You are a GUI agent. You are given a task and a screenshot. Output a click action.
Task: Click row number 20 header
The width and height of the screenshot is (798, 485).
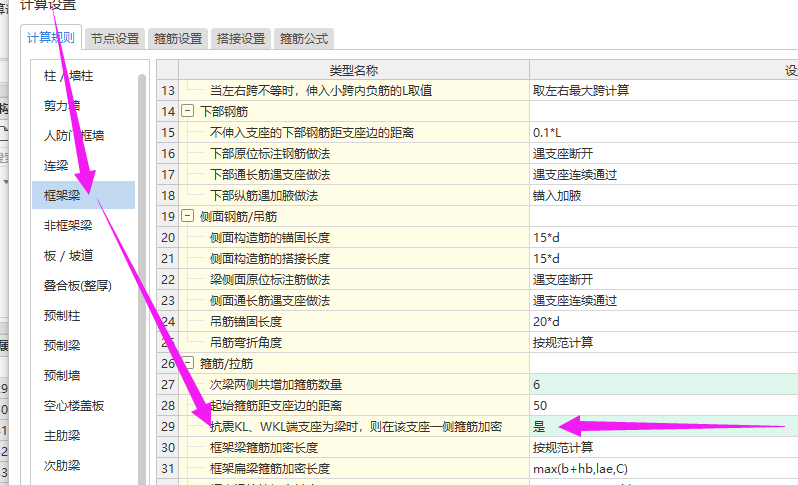tap(167, 238)
